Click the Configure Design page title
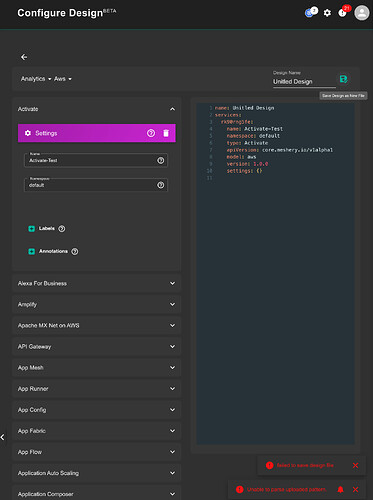The height and width of the screenshot is (500, 373). pyautogui.click(x=60, y=13)
